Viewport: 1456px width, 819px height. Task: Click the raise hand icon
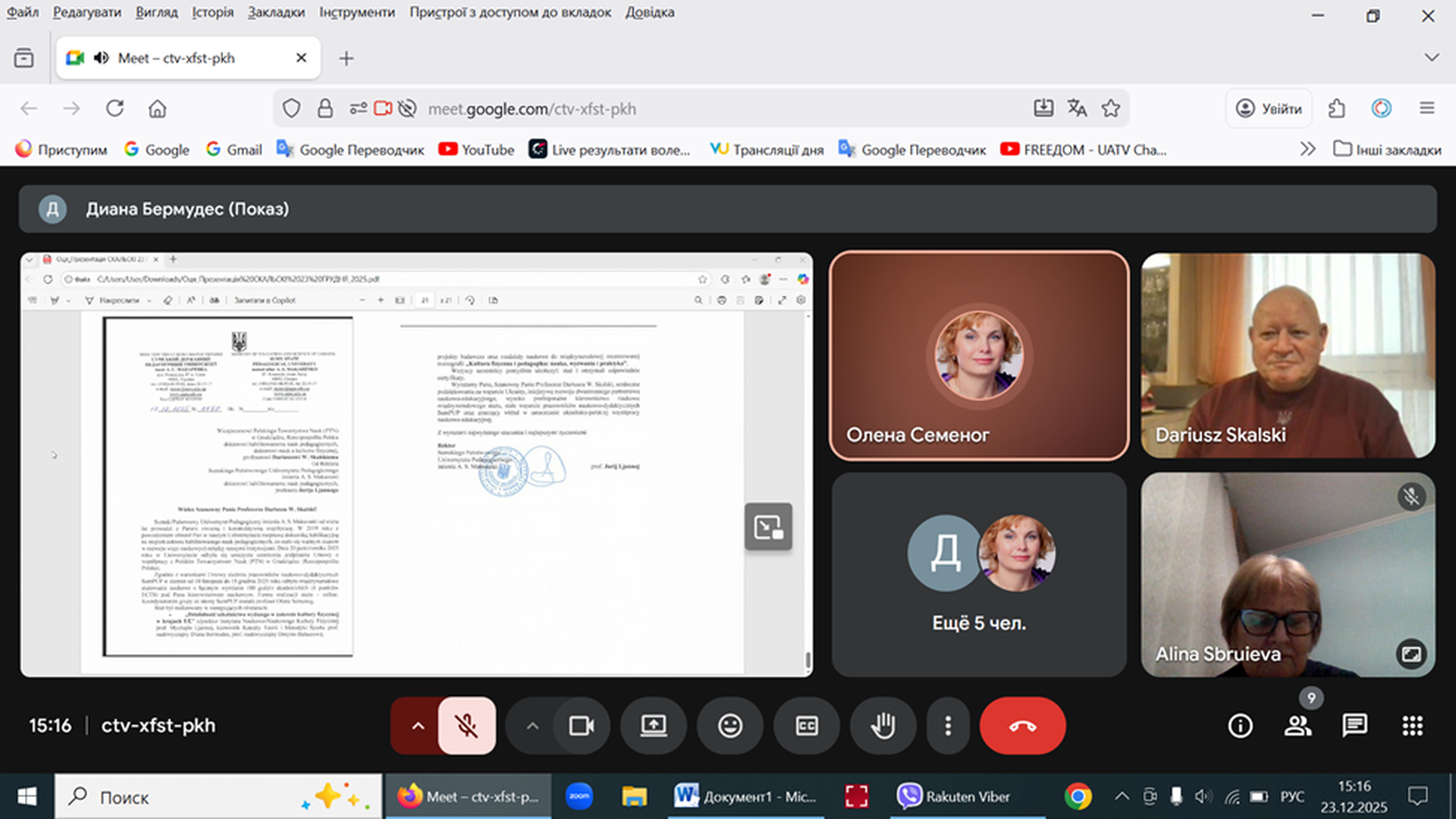(883, 726)
